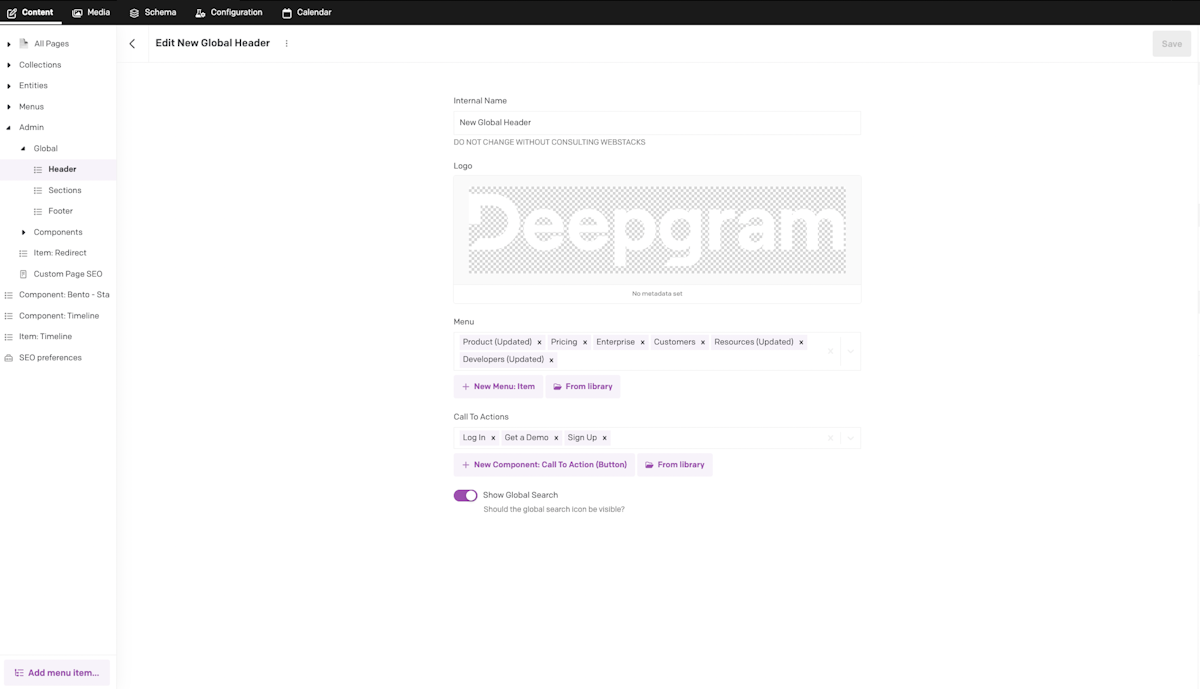This screenshot has height=689, width=1200.
Task: Remove Resources (Updated) tag from Menu
Action: pos(801,342)
